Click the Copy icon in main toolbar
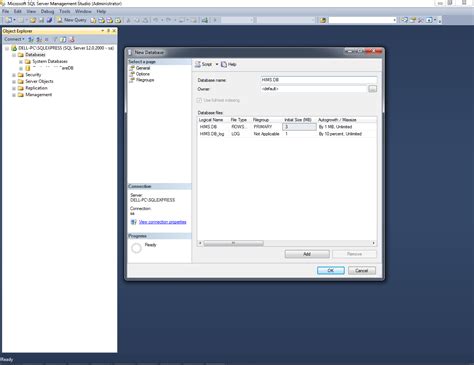 point(137,20)
